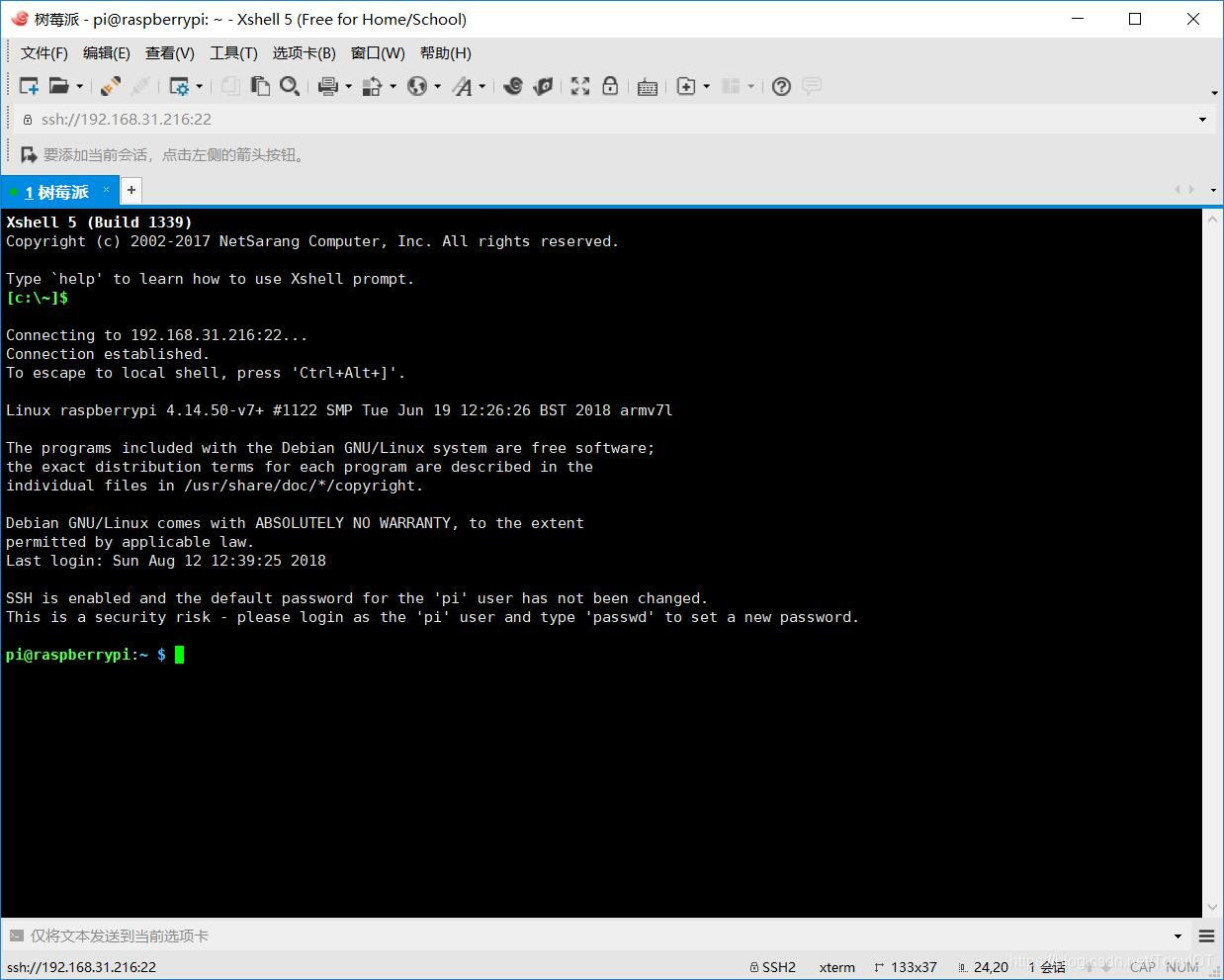Click the [c:\~]$ local prompt line

pyautogui.click(x=37, y=298)
